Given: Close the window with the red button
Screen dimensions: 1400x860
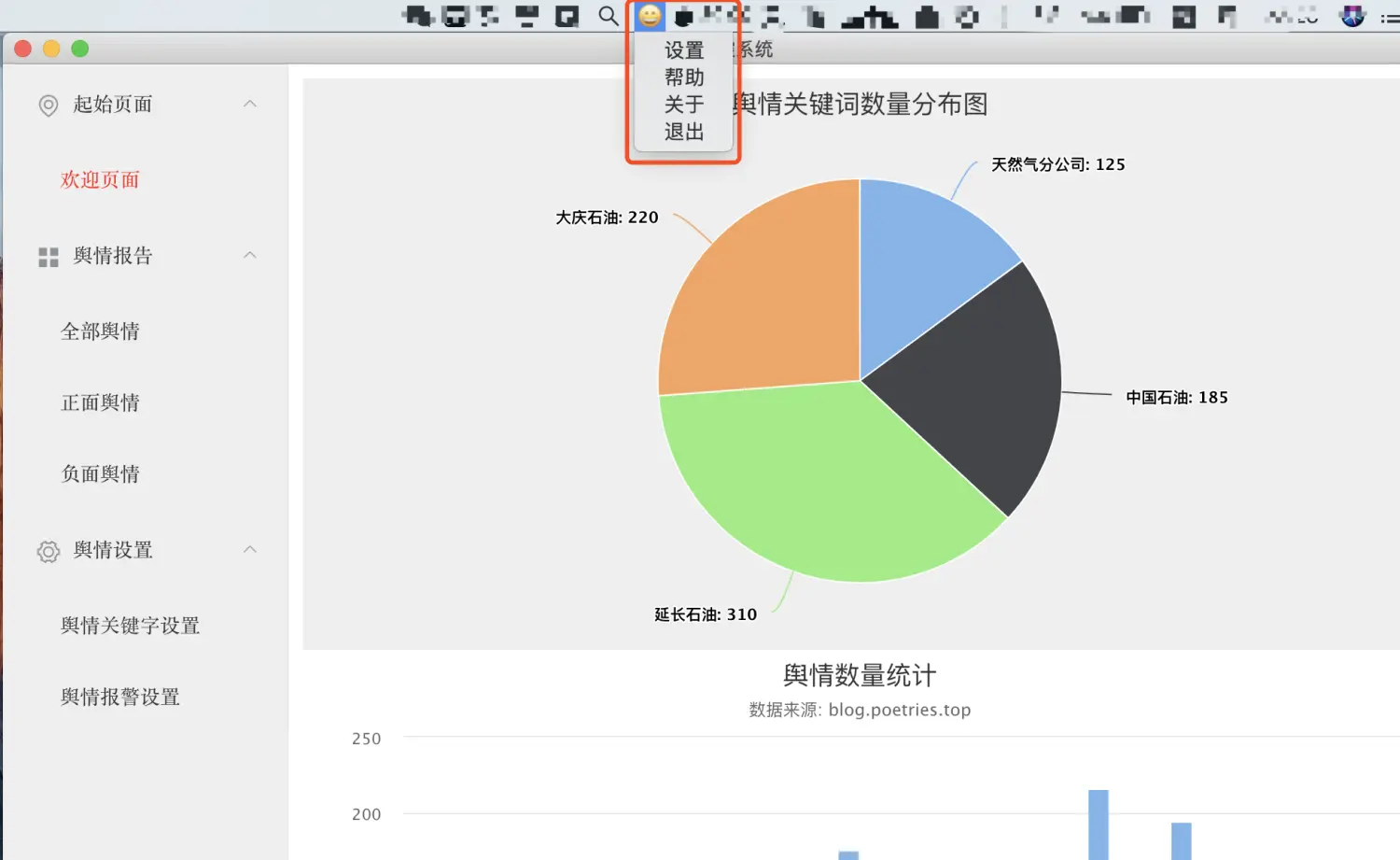Looking at the screenshot, I should 23,49.
